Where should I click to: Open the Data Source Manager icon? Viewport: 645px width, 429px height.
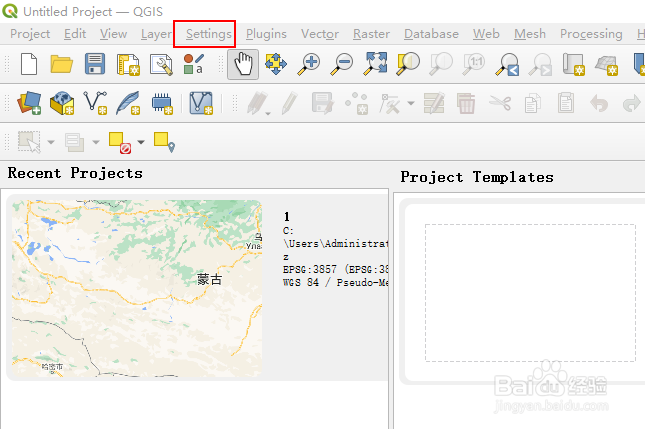[29, 103]
